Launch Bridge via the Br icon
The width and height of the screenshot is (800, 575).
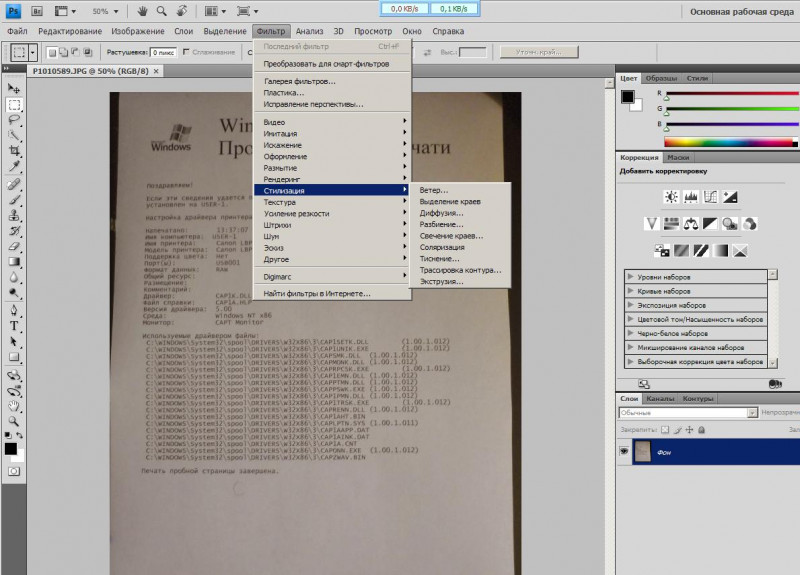(37, 11)
